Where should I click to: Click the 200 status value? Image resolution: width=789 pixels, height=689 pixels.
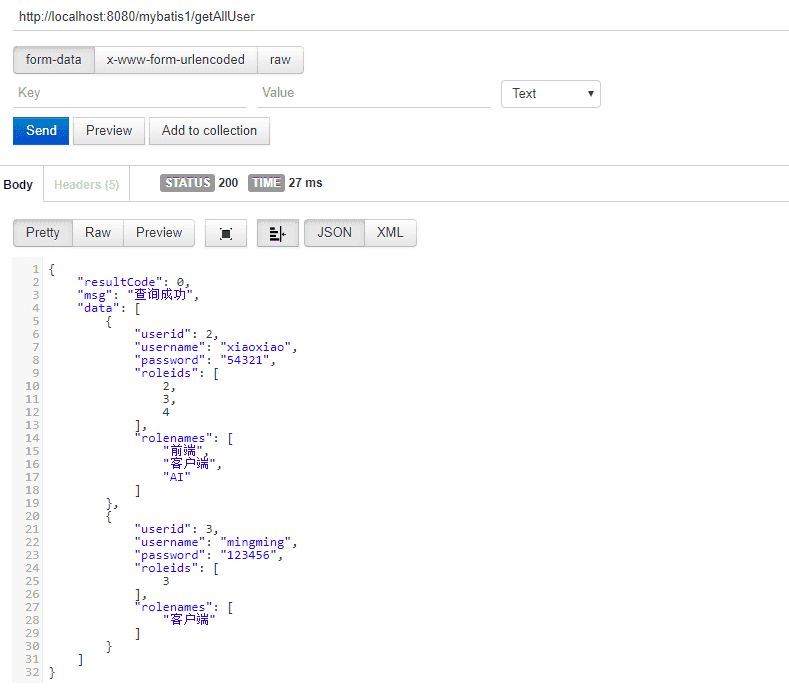click(228, 183)
